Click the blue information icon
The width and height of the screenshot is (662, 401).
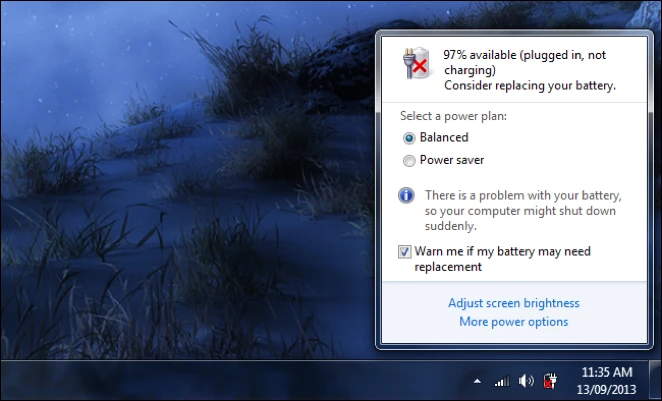click(407, 195)
